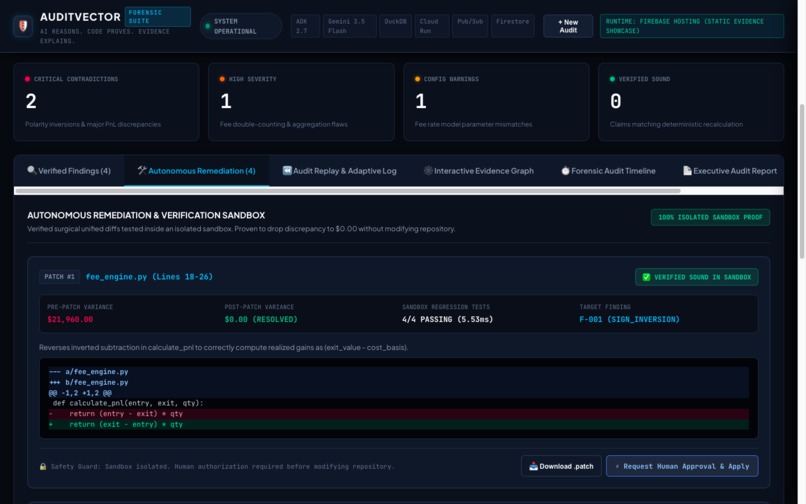Open the High Severity summary card
This screenshot has width=806, height=504.
point(301,102)
